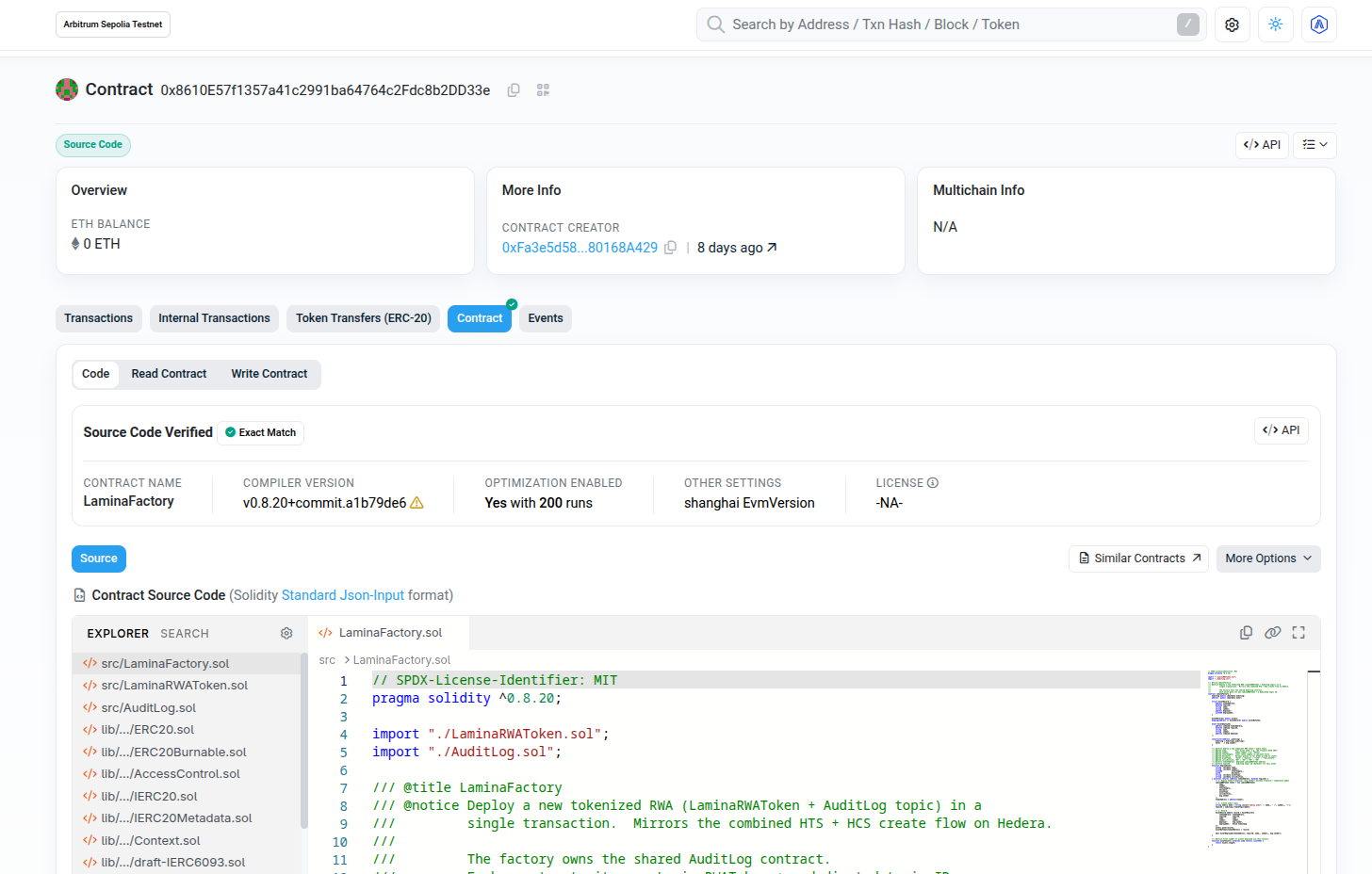Select the Code sub-tab
The image size is (1372, 874).
point(96,374)
